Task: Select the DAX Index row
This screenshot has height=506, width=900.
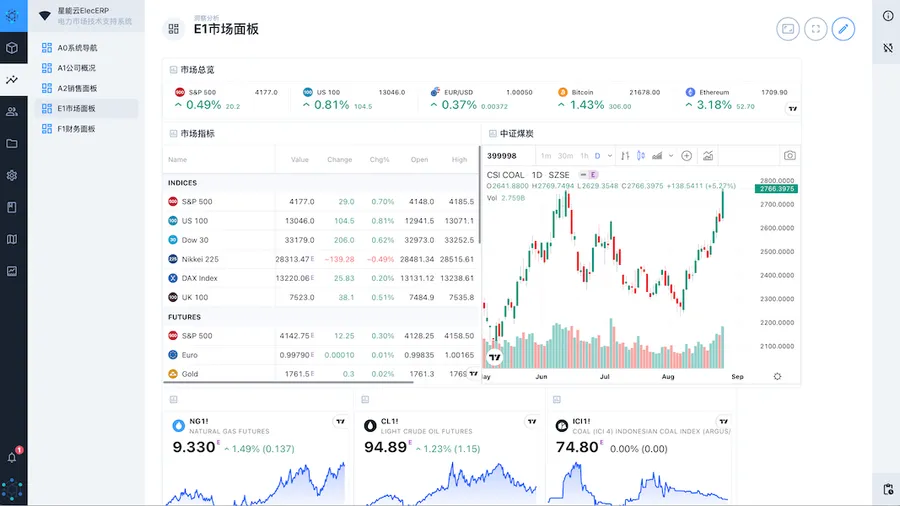Action: (321, 278)
